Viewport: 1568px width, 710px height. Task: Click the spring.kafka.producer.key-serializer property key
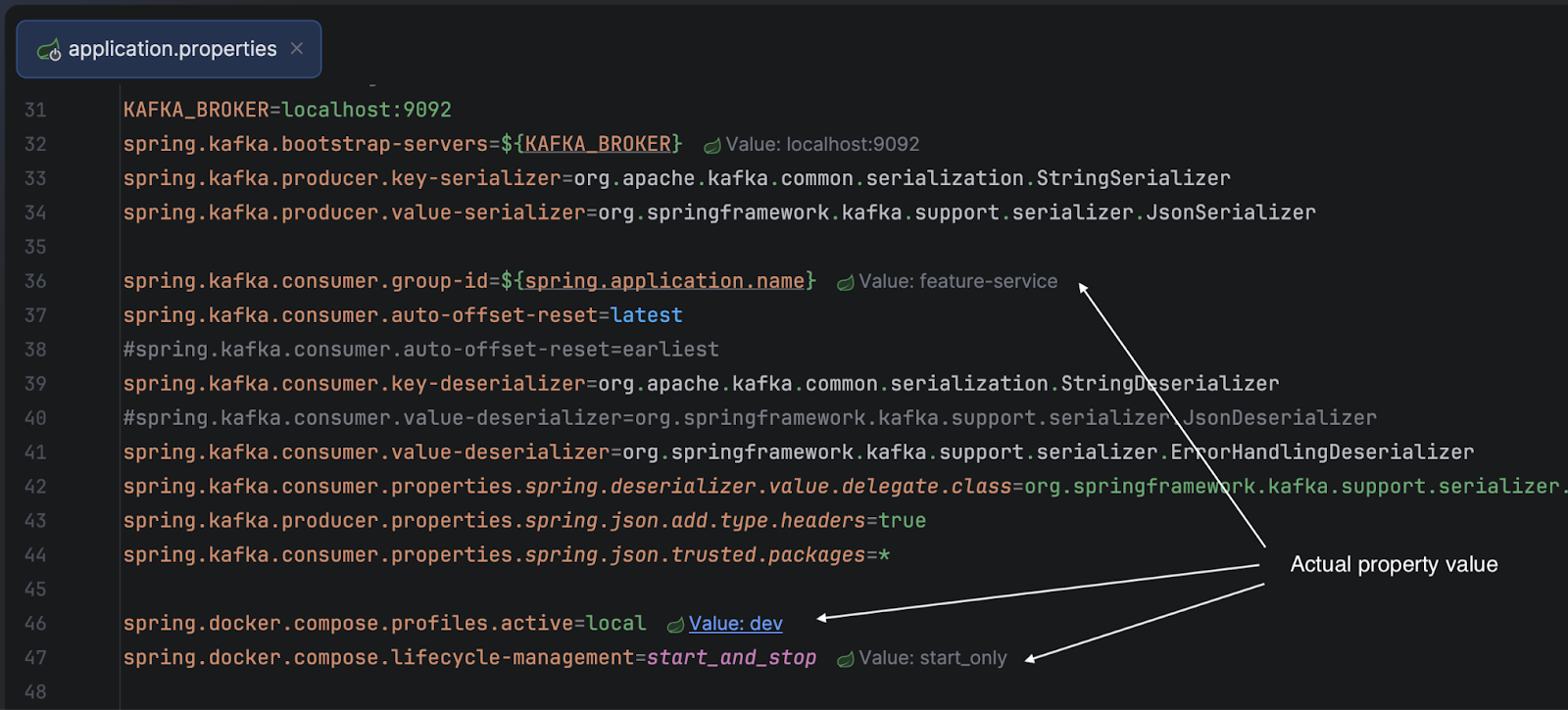tap(342, 178)
